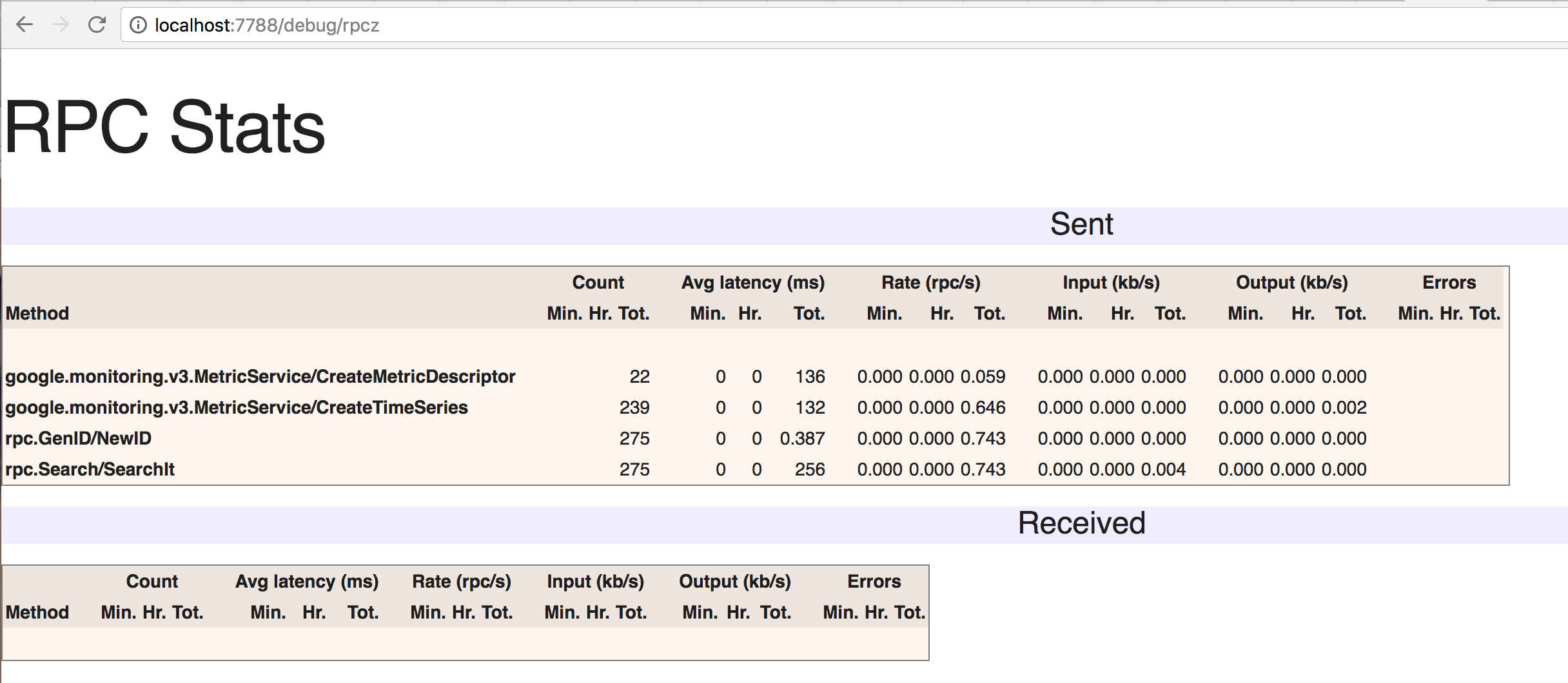Click CreateTimeSeries total count 239
The image size is (1568, 683).
(x=634, y=408)
